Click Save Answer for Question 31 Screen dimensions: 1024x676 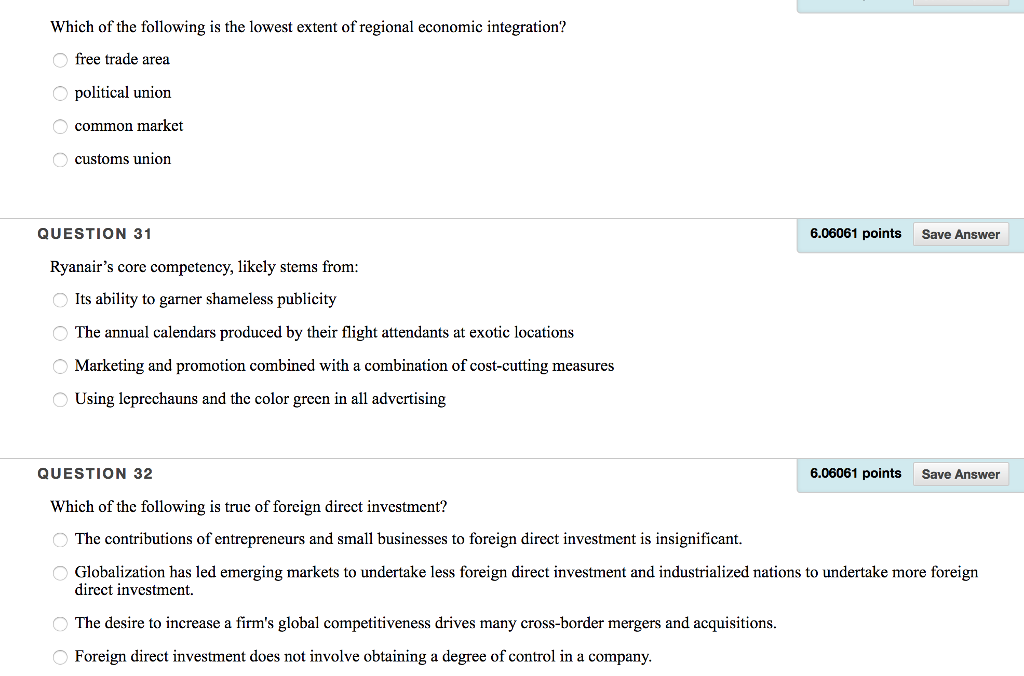(960, 234)
